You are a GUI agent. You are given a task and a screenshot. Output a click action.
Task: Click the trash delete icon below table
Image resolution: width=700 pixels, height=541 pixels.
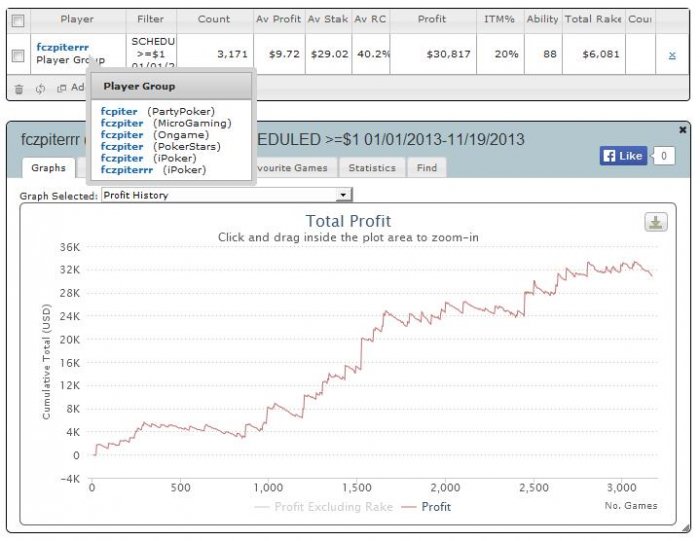[x=19, y=89]
